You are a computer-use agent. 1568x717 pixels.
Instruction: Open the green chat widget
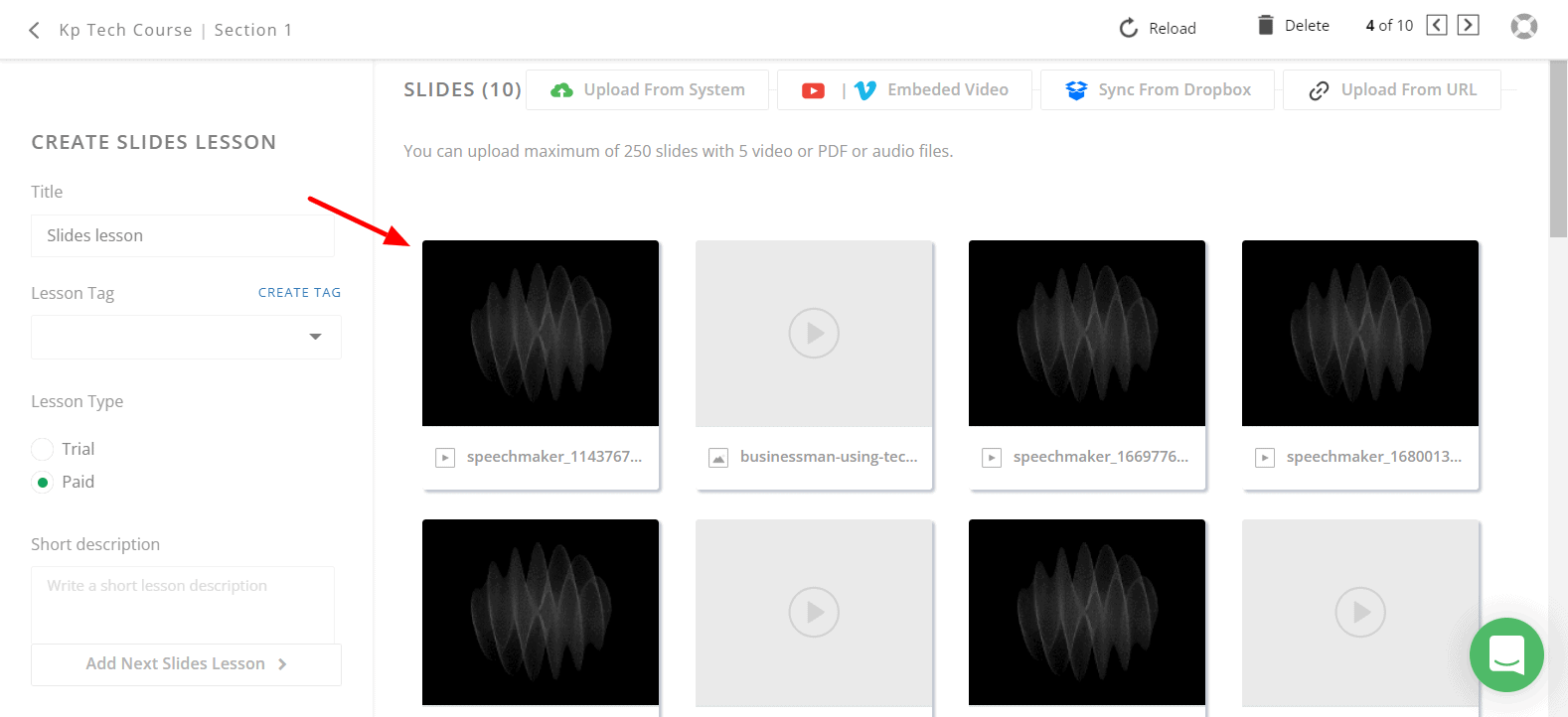pyautogui.click(x=1506, y=655)
